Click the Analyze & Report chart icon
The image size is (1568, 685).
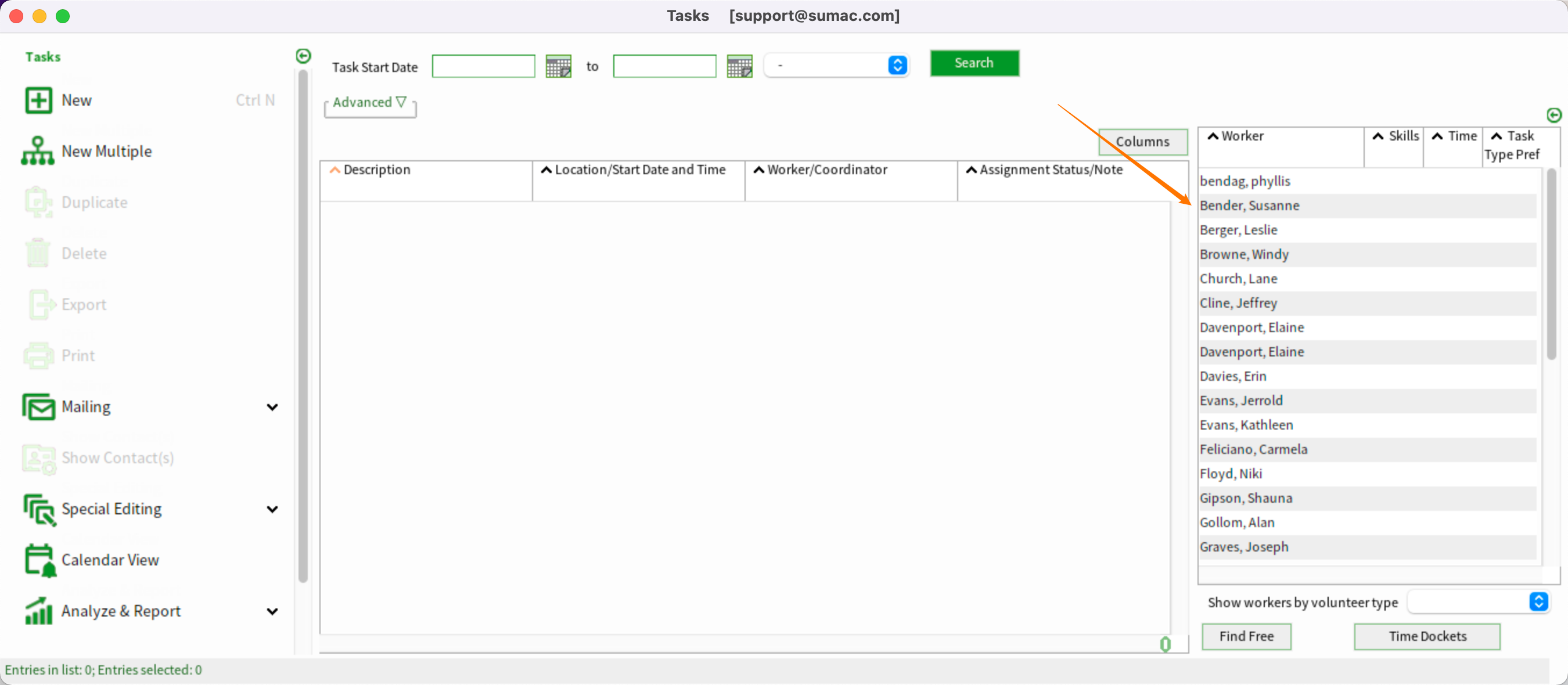(38, 611)
